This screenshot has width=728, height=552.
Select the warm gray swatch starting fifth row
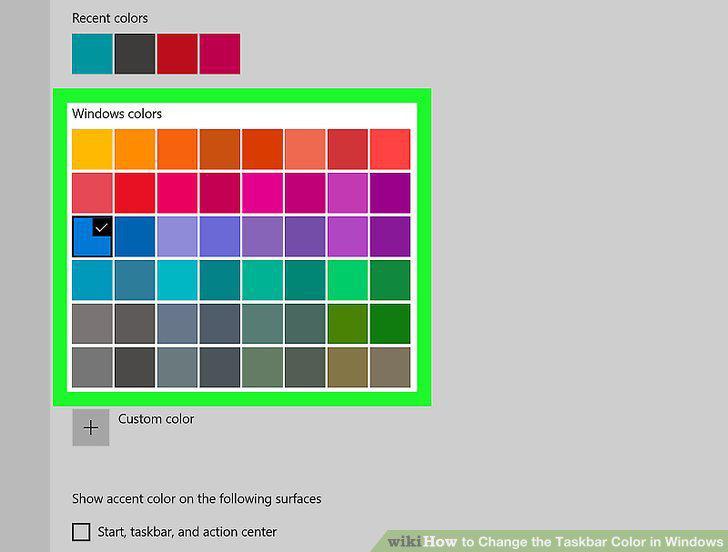pyautogui.click(x=92, y=324)
